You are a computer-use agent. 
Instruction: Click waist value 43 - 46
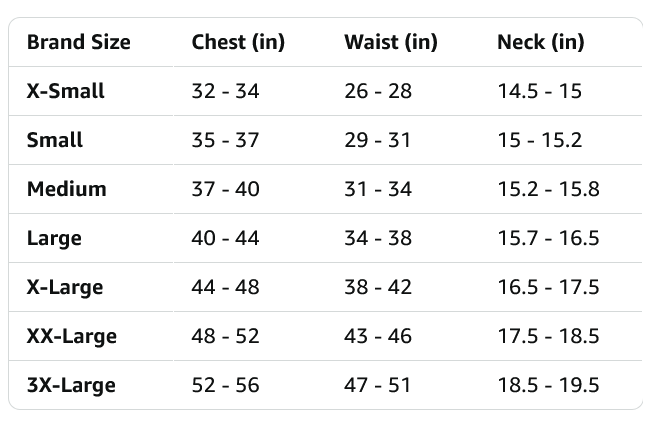[378, 336]
